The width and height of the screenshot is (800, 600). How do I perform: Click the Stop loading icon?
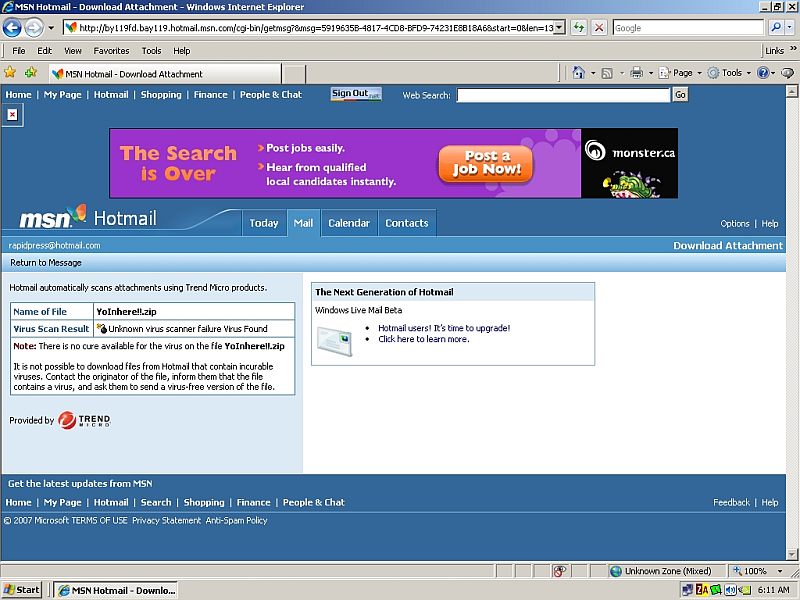tap(599, 28)
